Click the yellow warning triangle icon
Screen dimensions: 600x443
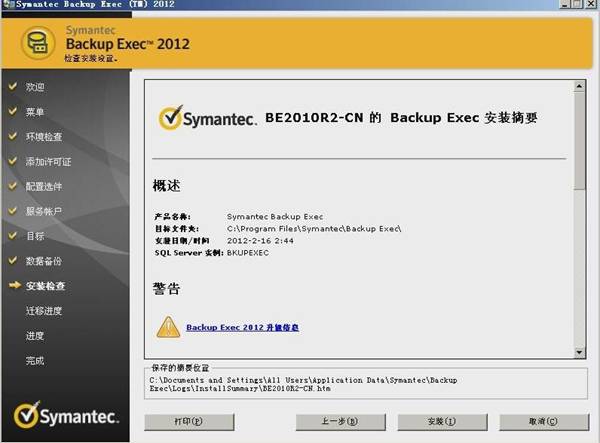pyautogui.click(x=167, y=327)
